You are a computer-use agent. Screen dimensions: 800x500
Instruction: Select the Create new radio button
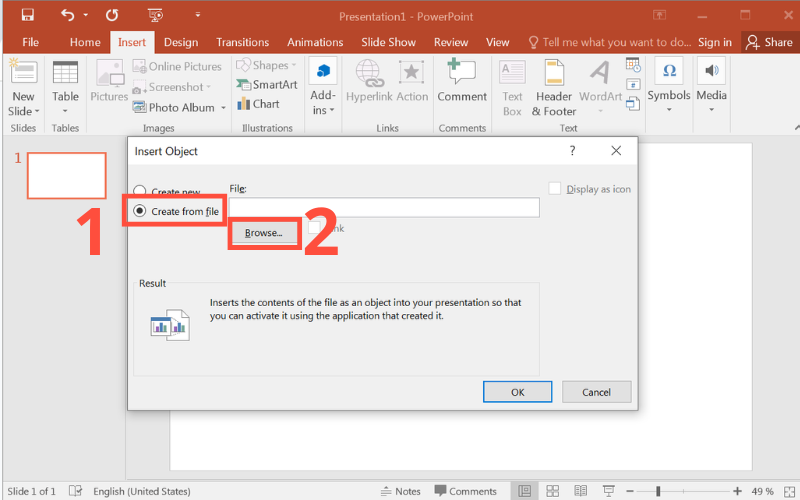(x=140, y=191)
